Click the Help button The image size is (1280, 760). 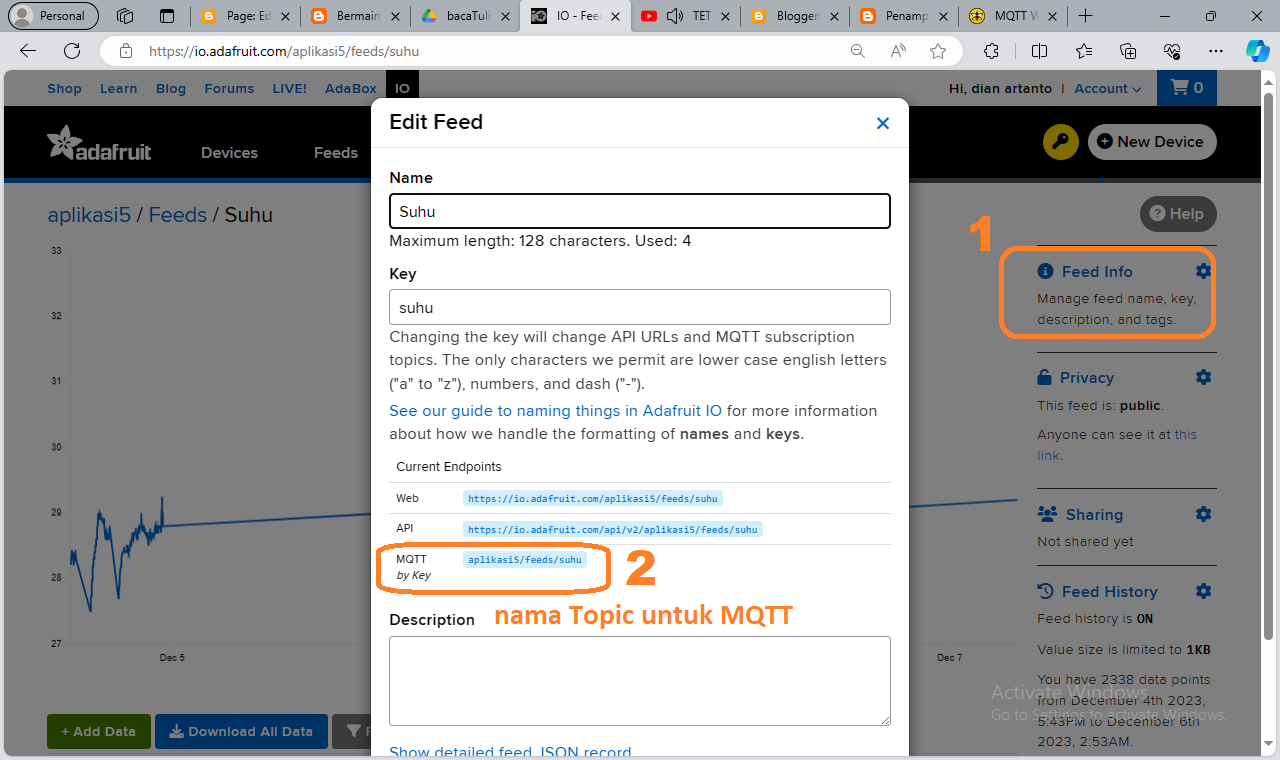point(1178,214)
